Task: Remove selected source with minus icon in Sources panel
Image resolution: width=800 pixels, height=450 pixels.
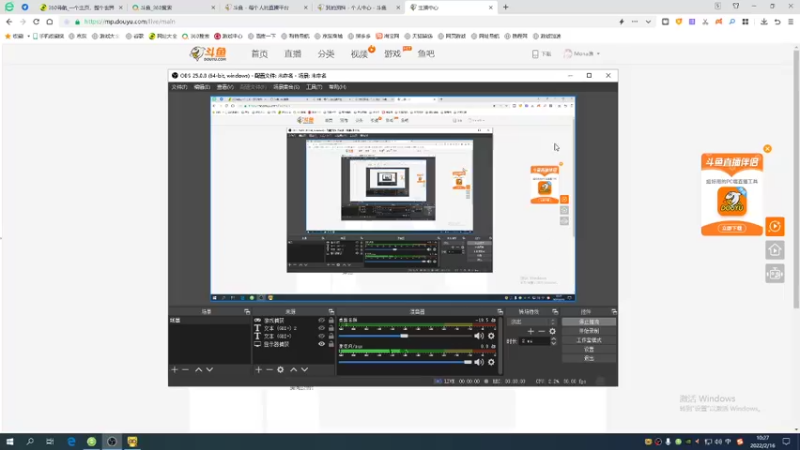Action: pos(269,369)
